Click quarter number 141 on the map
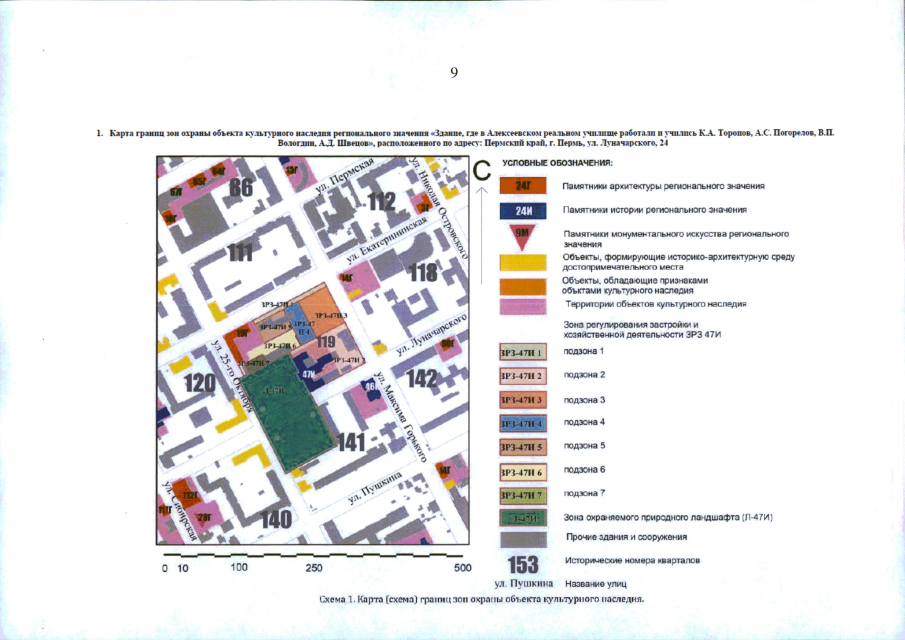905x640 pixels. [x=351, y=442]
